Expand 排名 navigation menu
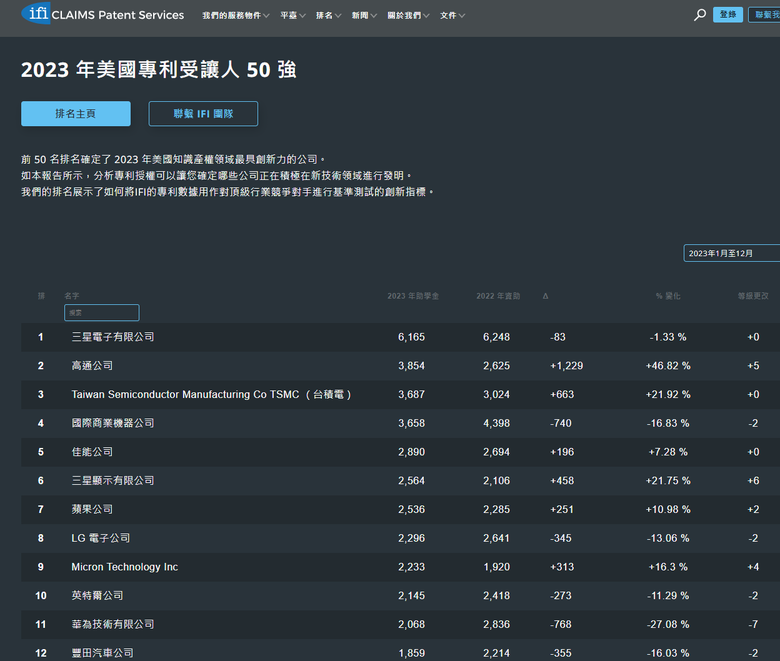This screenshot has width=780, height=661. tap(328, 15)
